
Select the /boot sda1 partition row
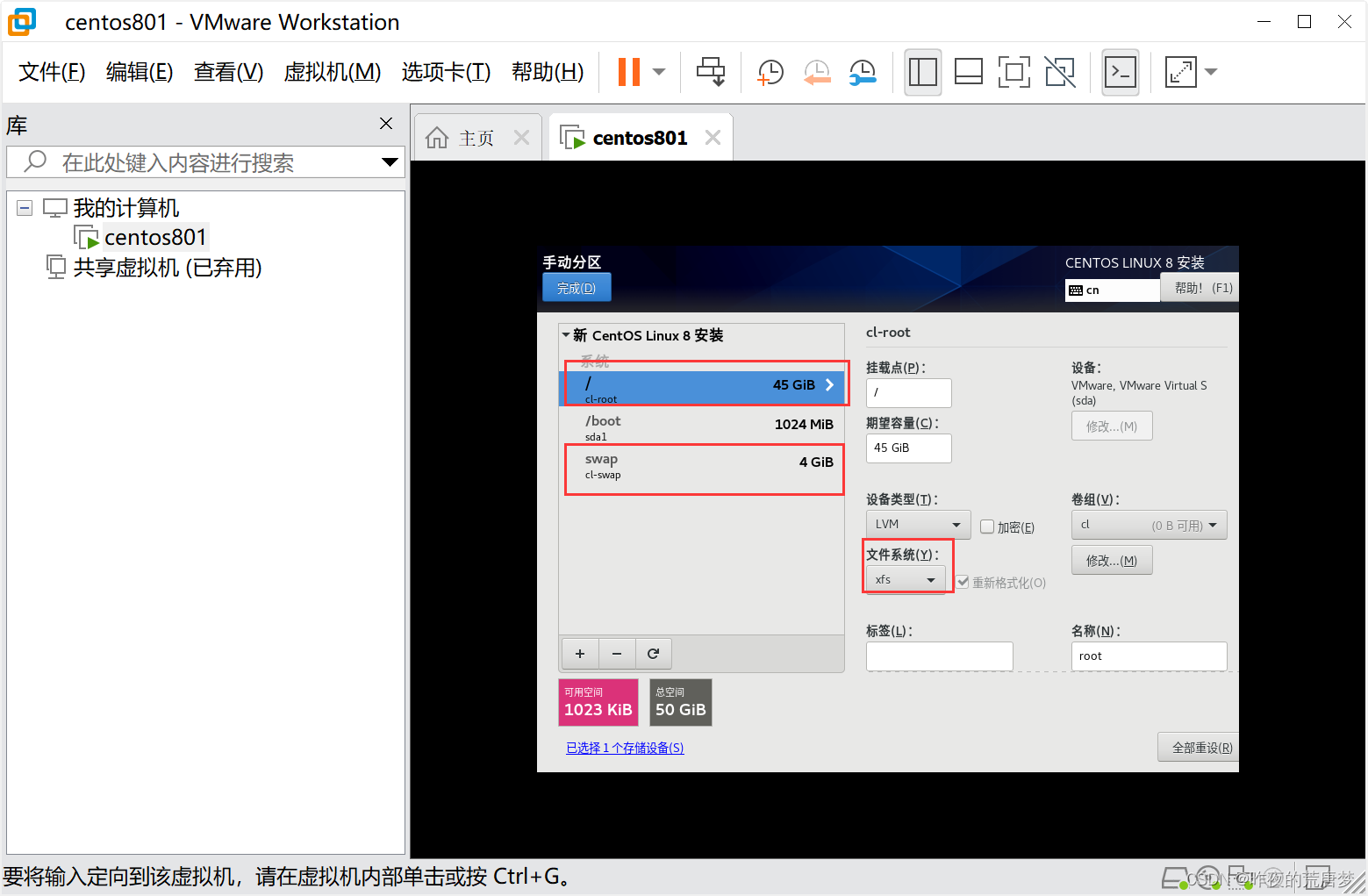pyautogui.click(x=701, y=427)
